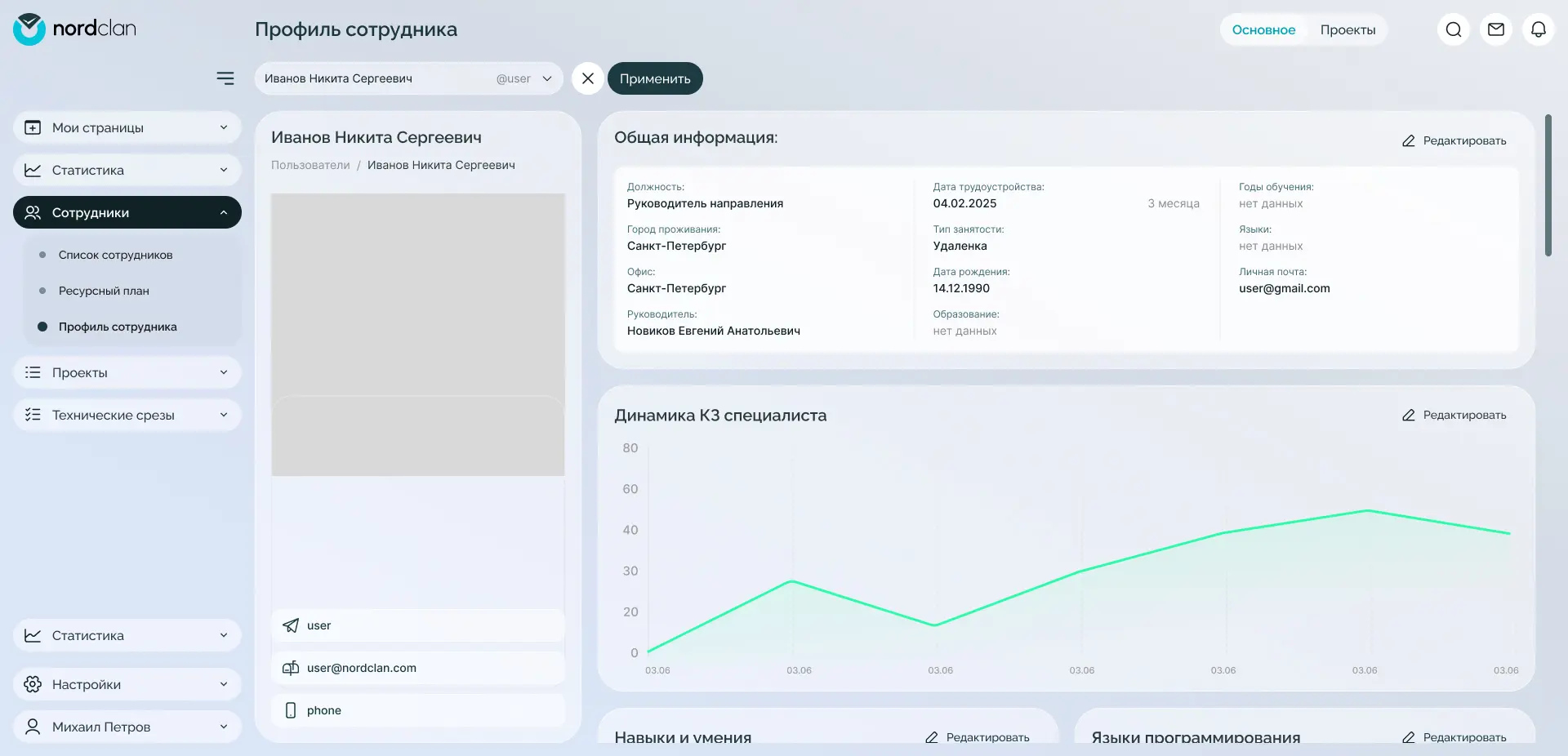The width and height of the screenshot is (1568, 756).
Task: Expand Технические срезы menu
Action: point(127,415)
